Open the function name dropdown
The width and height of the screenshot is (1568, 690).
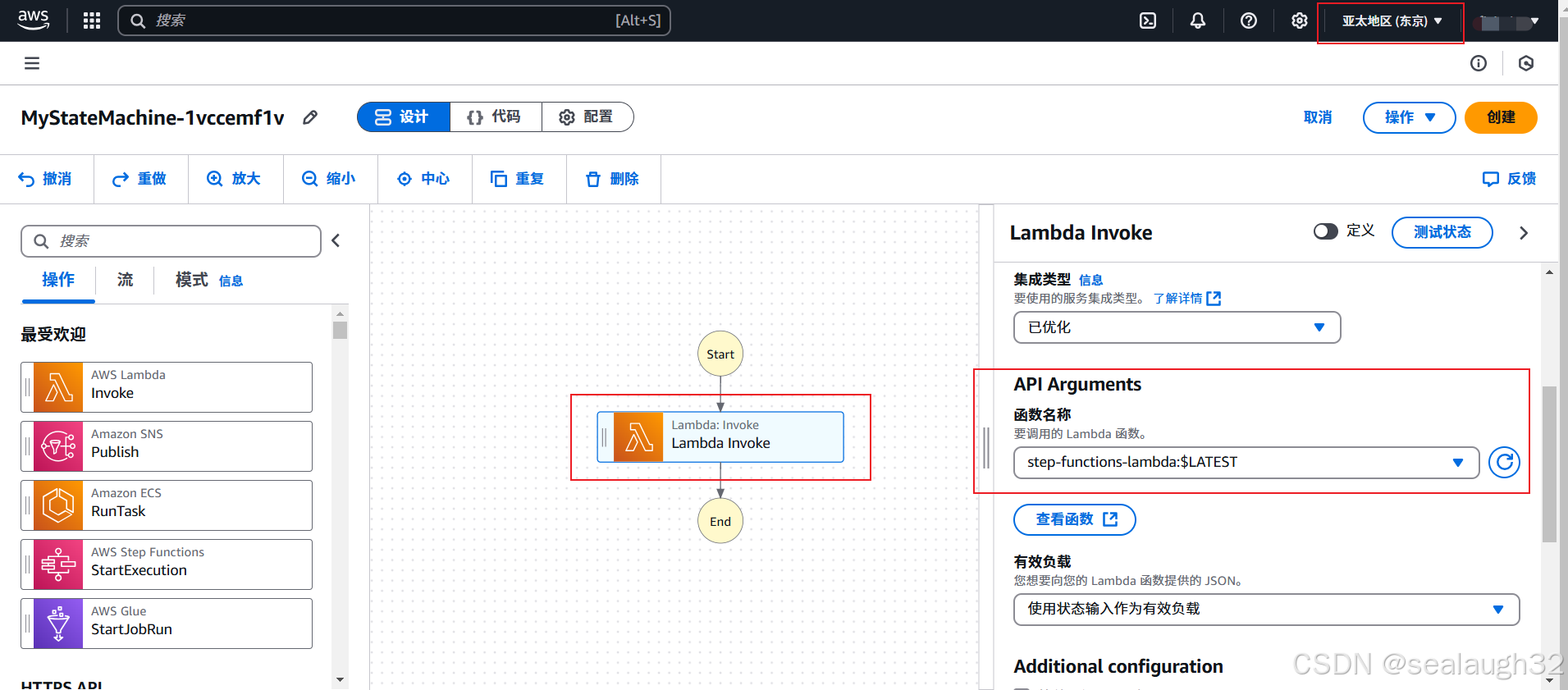(x=1246, y=463)
